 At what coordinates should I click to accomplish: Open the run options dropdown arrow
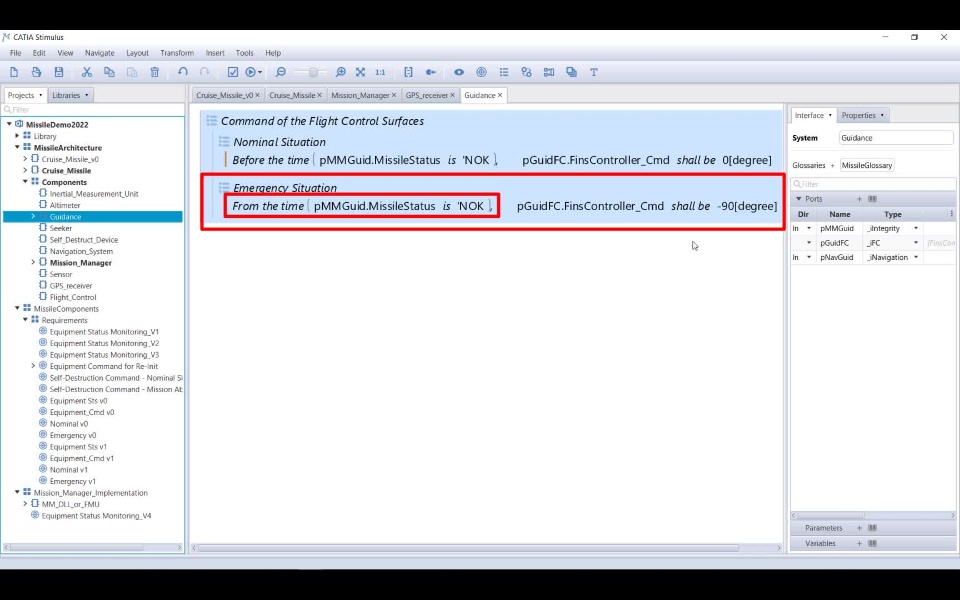pyautogui.click(x=260, y=72)
